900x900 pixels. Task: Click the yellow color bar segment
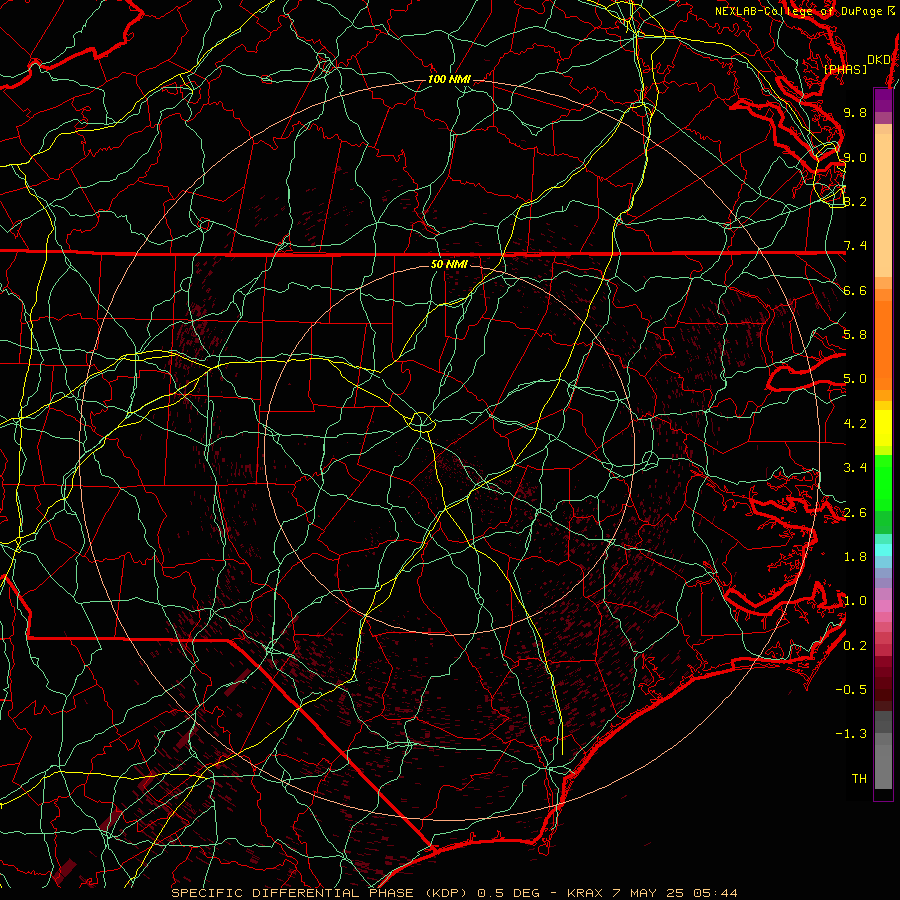[x=883, y=428]
